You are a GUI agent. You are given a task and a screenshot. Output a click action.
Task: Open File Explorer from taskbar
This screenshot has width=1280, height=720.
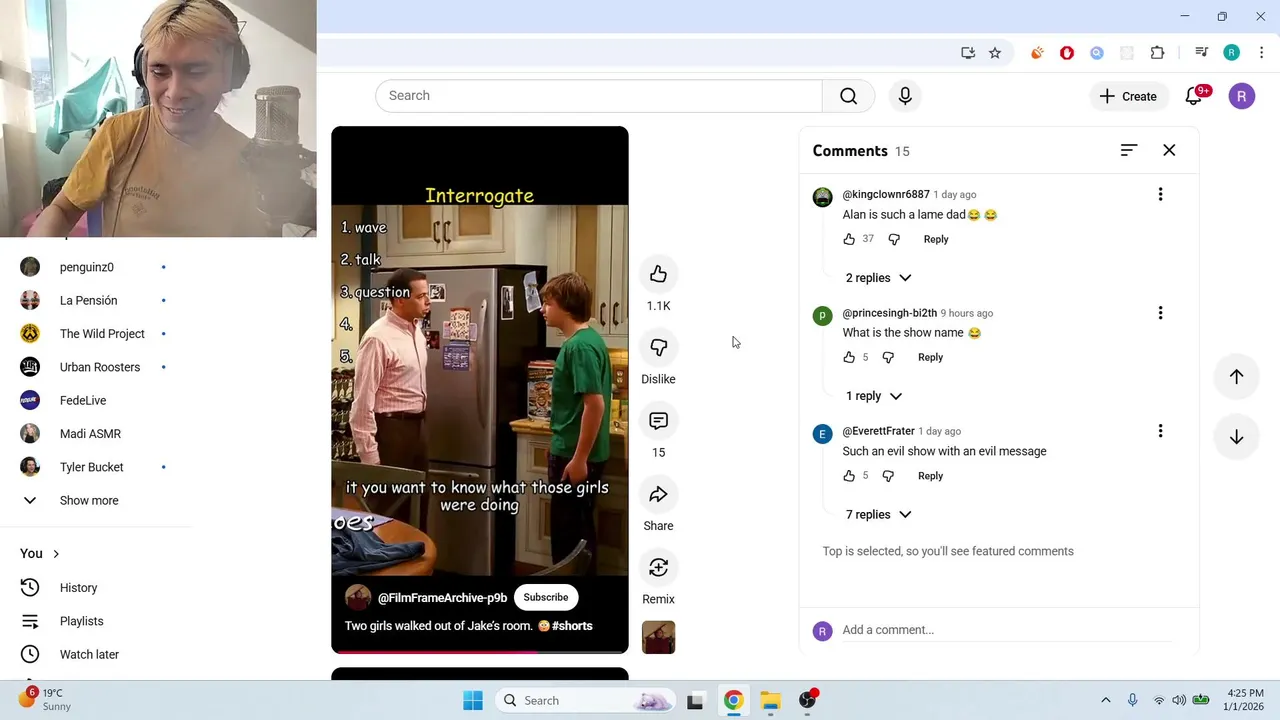(x=770, y=700)
